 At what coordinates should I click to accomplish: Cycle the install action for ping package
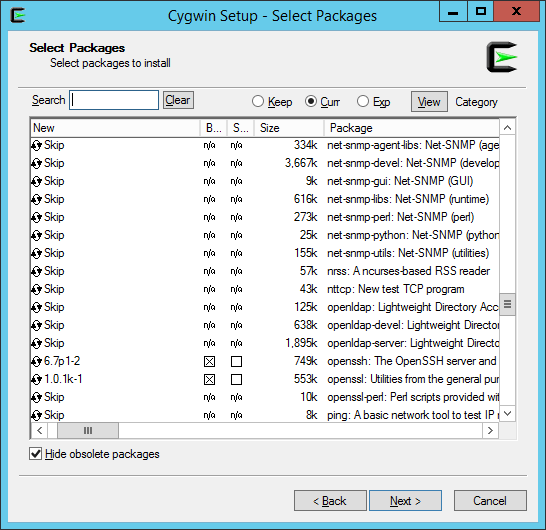37,415
